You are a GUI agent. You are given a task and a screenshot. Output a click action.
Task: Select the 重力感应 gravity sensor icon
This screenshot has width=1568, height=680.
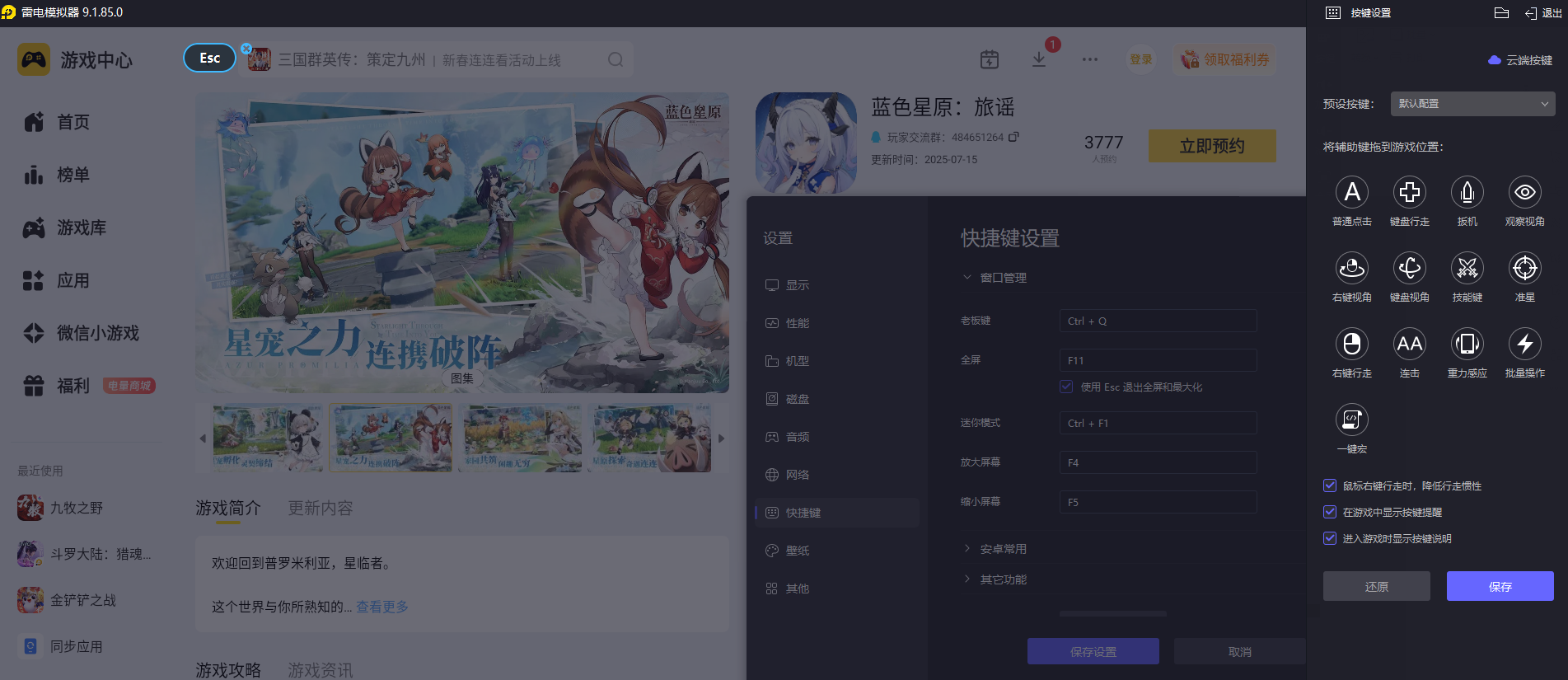click(1467, 344)
